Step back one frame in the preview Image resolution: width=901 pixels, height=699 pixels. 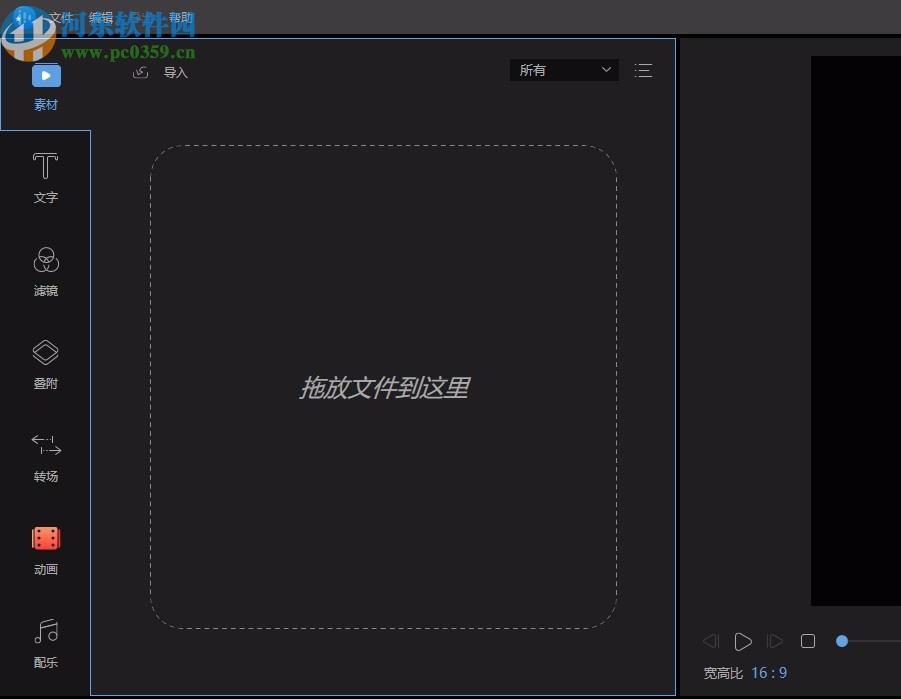coord(711,641)
